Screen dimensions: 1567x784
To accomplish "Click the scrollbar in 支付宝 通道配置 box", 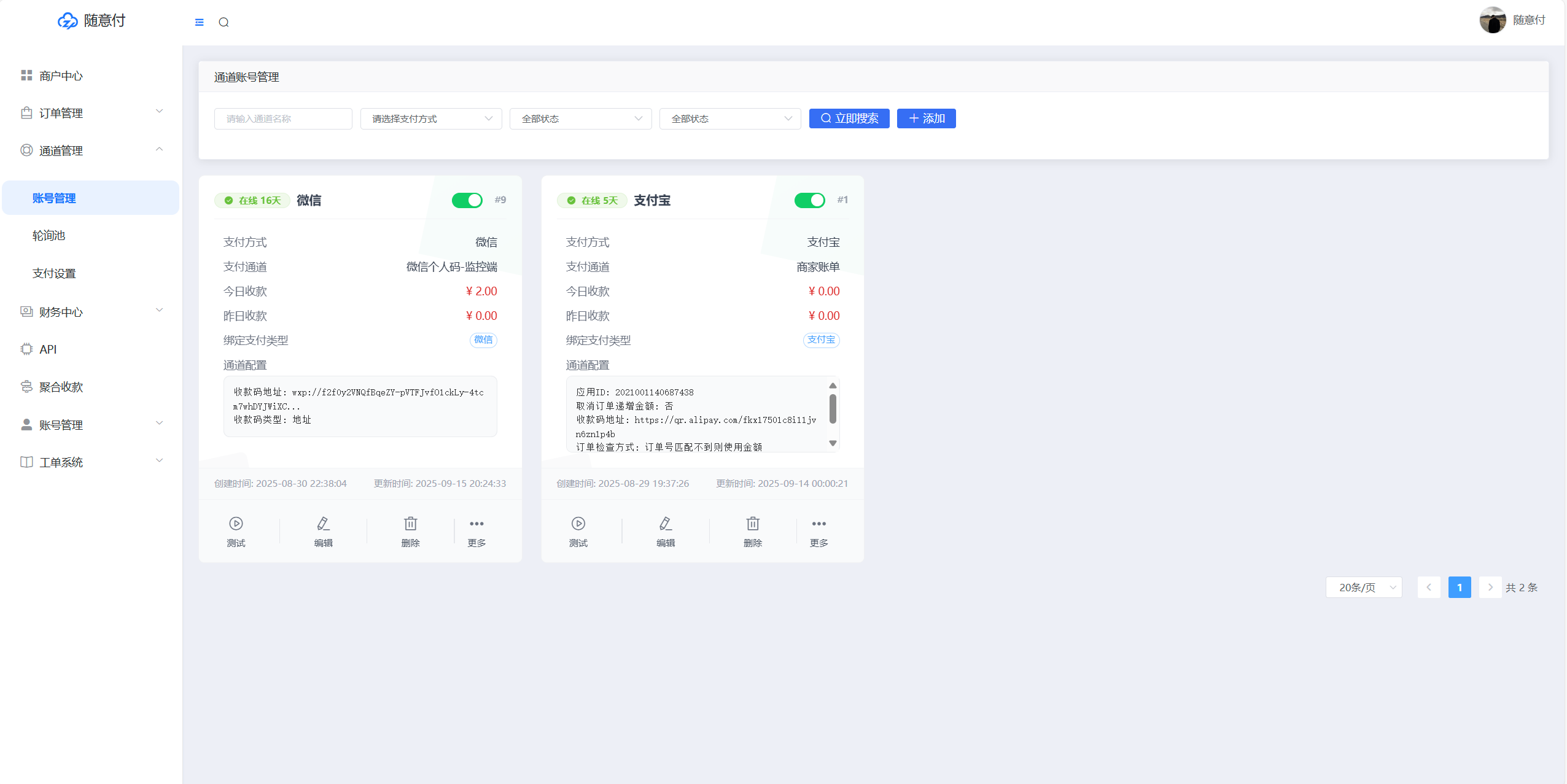I will pos(833,409).
